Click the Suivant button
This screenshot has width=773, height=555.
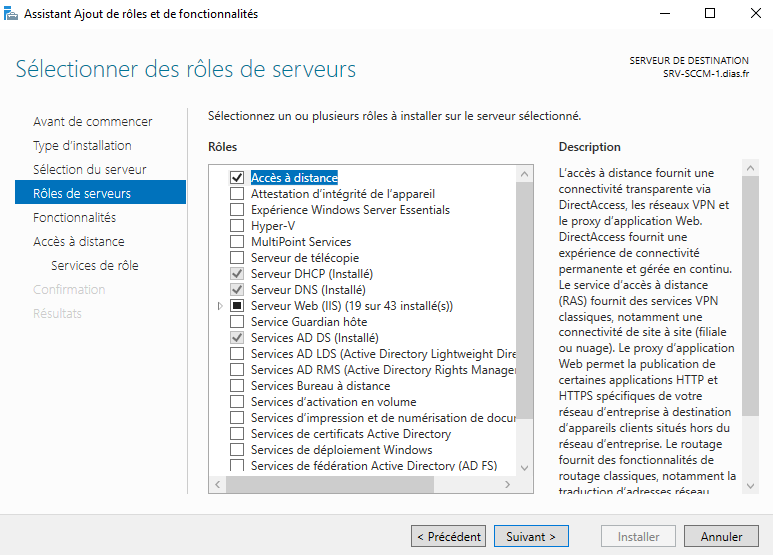(531, 537)
